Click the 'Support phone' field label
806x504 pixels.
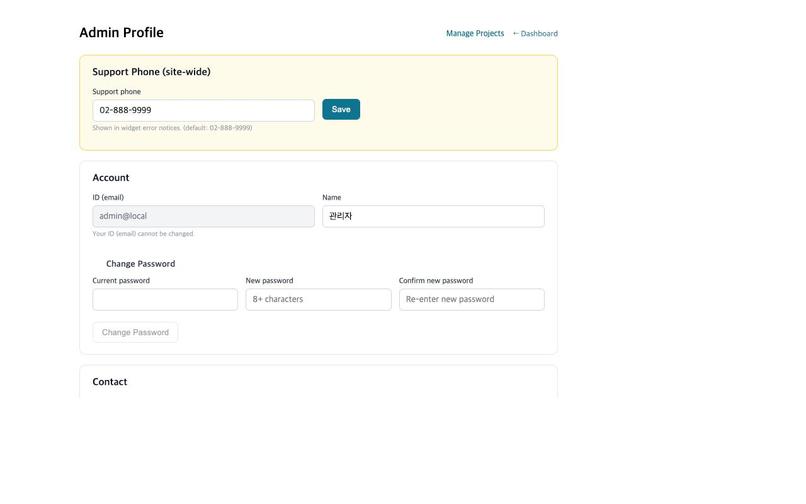click(117, 92)
